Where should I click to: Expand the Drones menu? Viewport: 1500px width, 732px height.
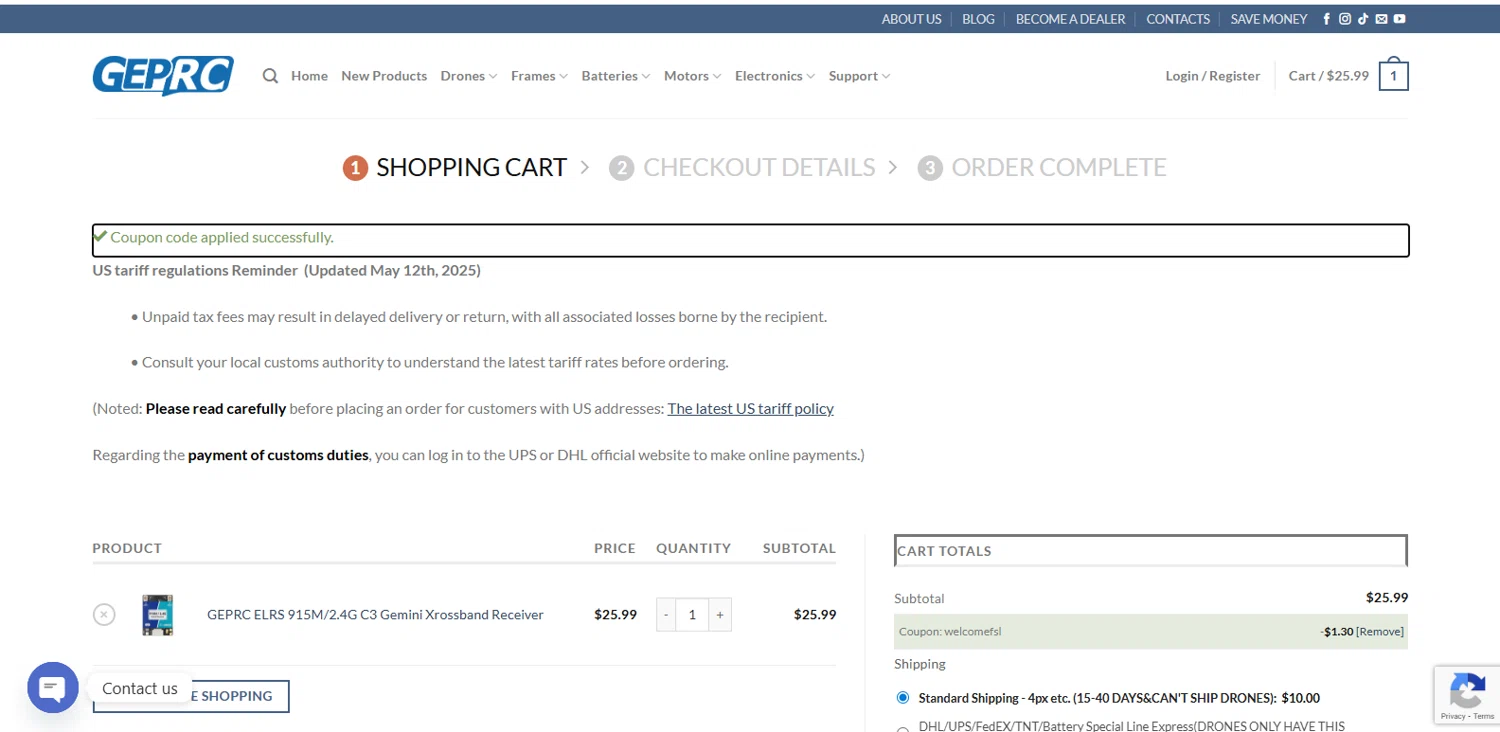(468, 76)
